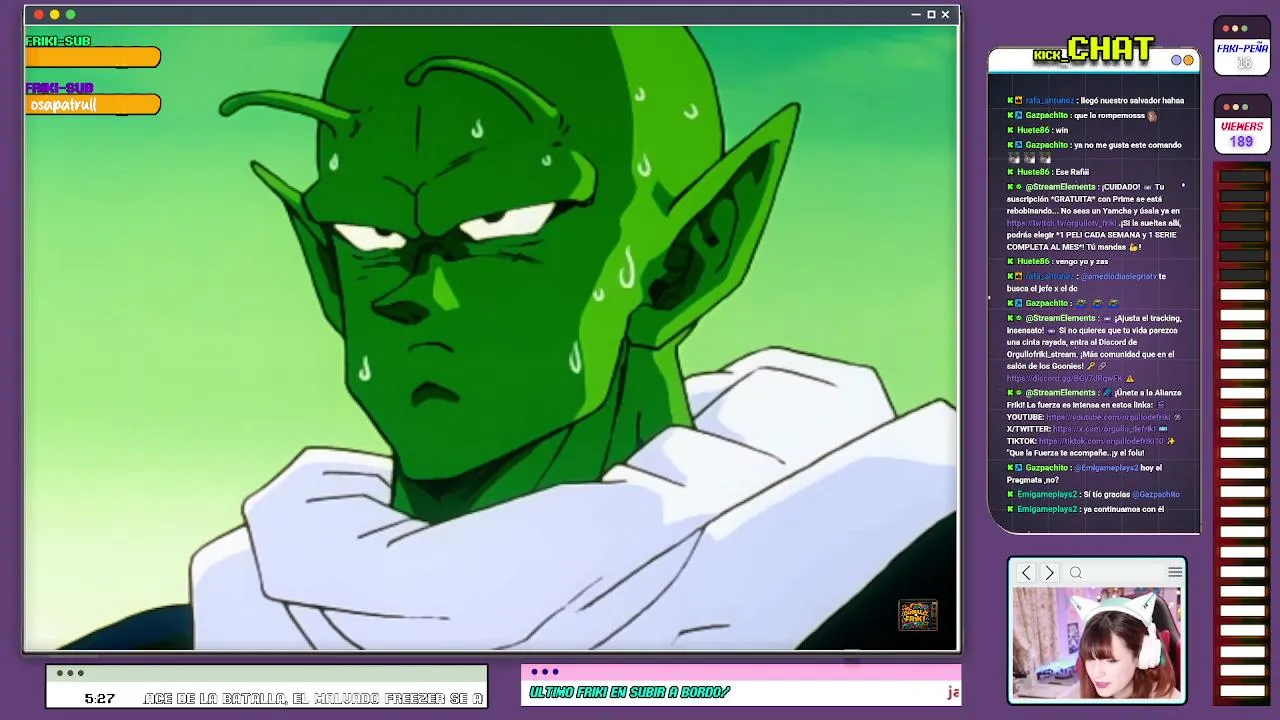Viewport: 1280px width, 720px height.
Task: Click the three dots on the timer widget
Action: click(x=70, y=673)
